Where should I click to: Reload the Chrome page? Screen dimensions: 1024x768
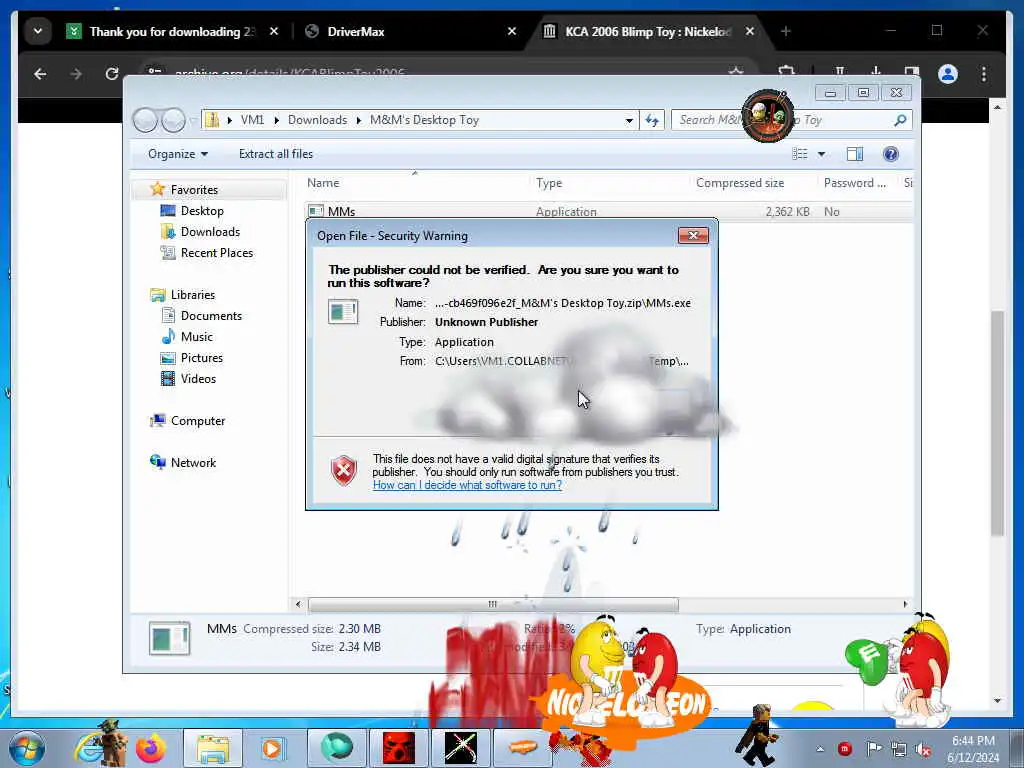coord(112,74)
